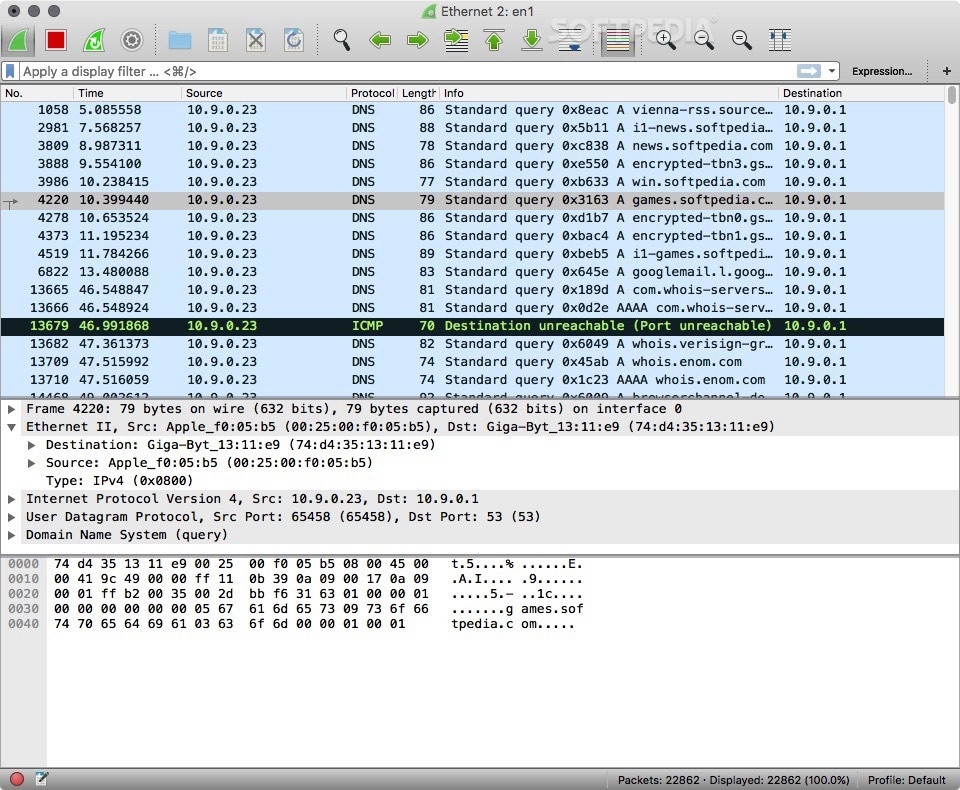Open the Expert Information status icon
The image size is (960, 790).
click(x=15, y=779)
